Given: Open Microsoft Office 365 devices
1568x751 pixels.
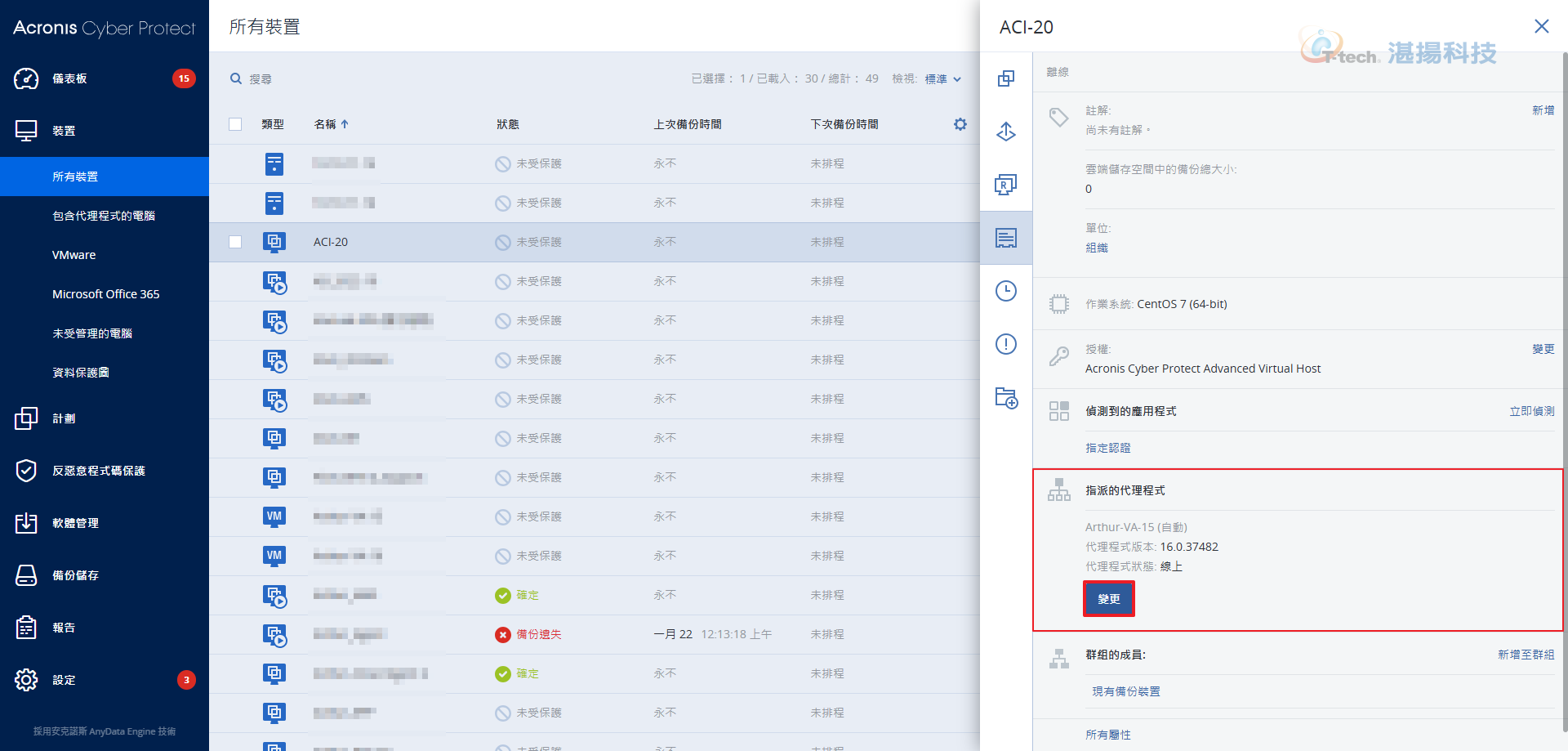Looking at the screenshot, I should [105, 294].
